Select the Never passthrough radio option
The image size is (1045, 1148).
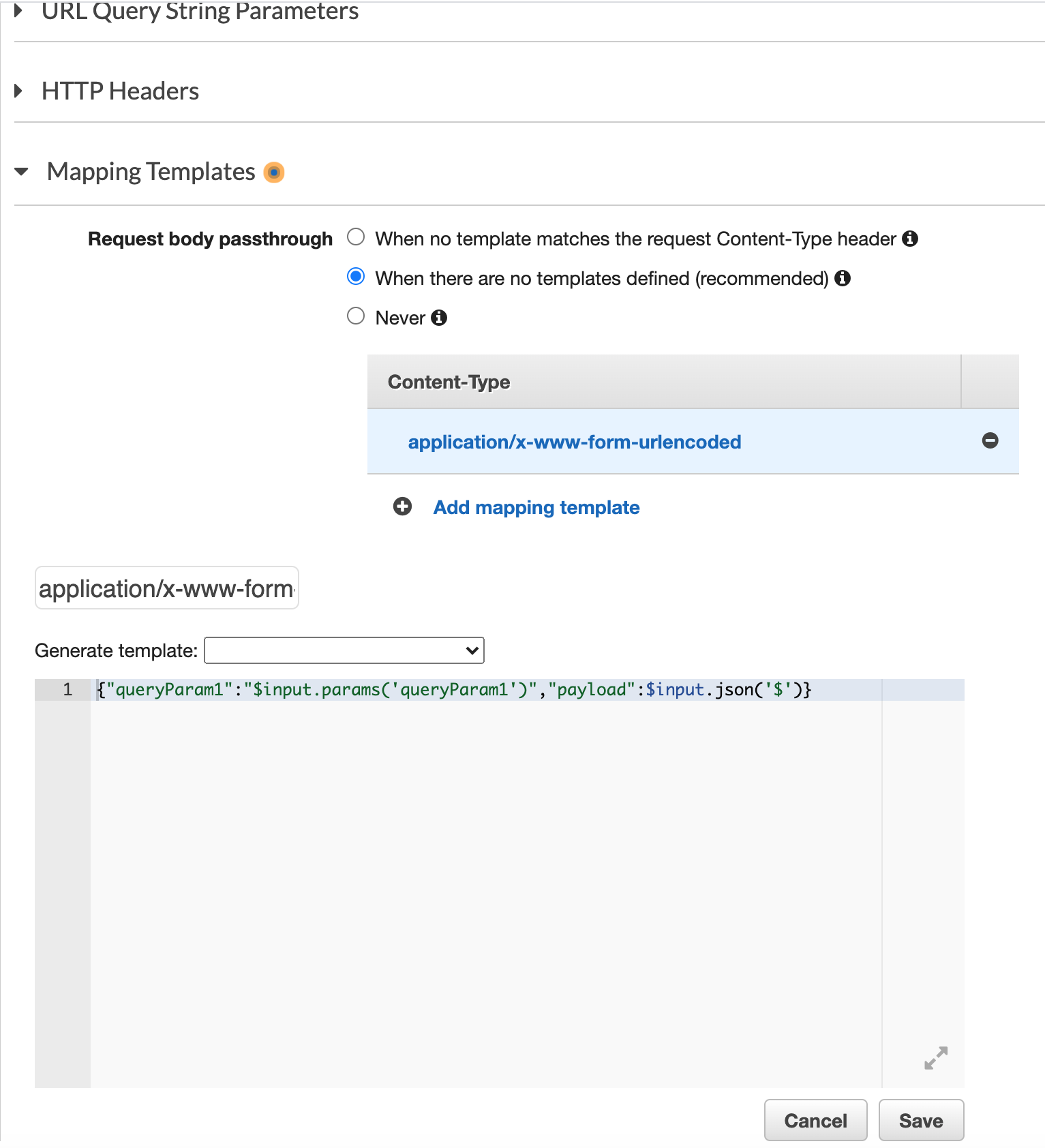click(x=356, y=316)
